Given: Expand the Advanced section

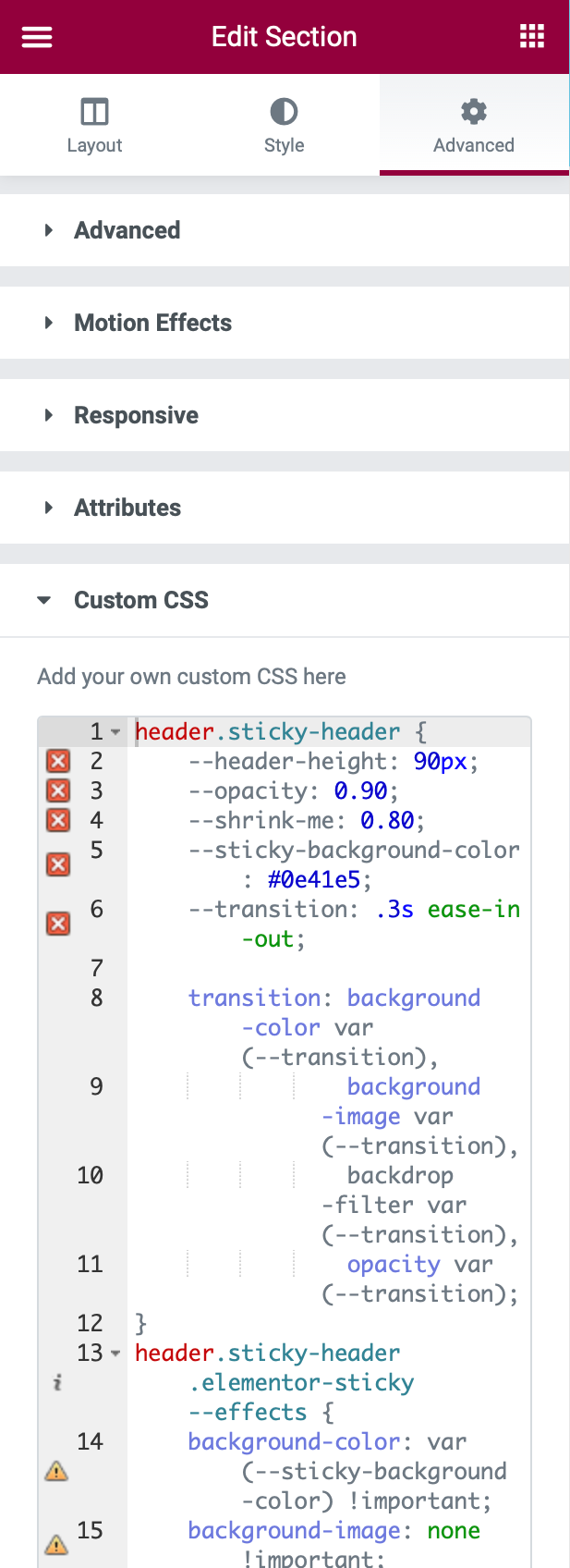Looking at the screenshot, I should (127, 230).
